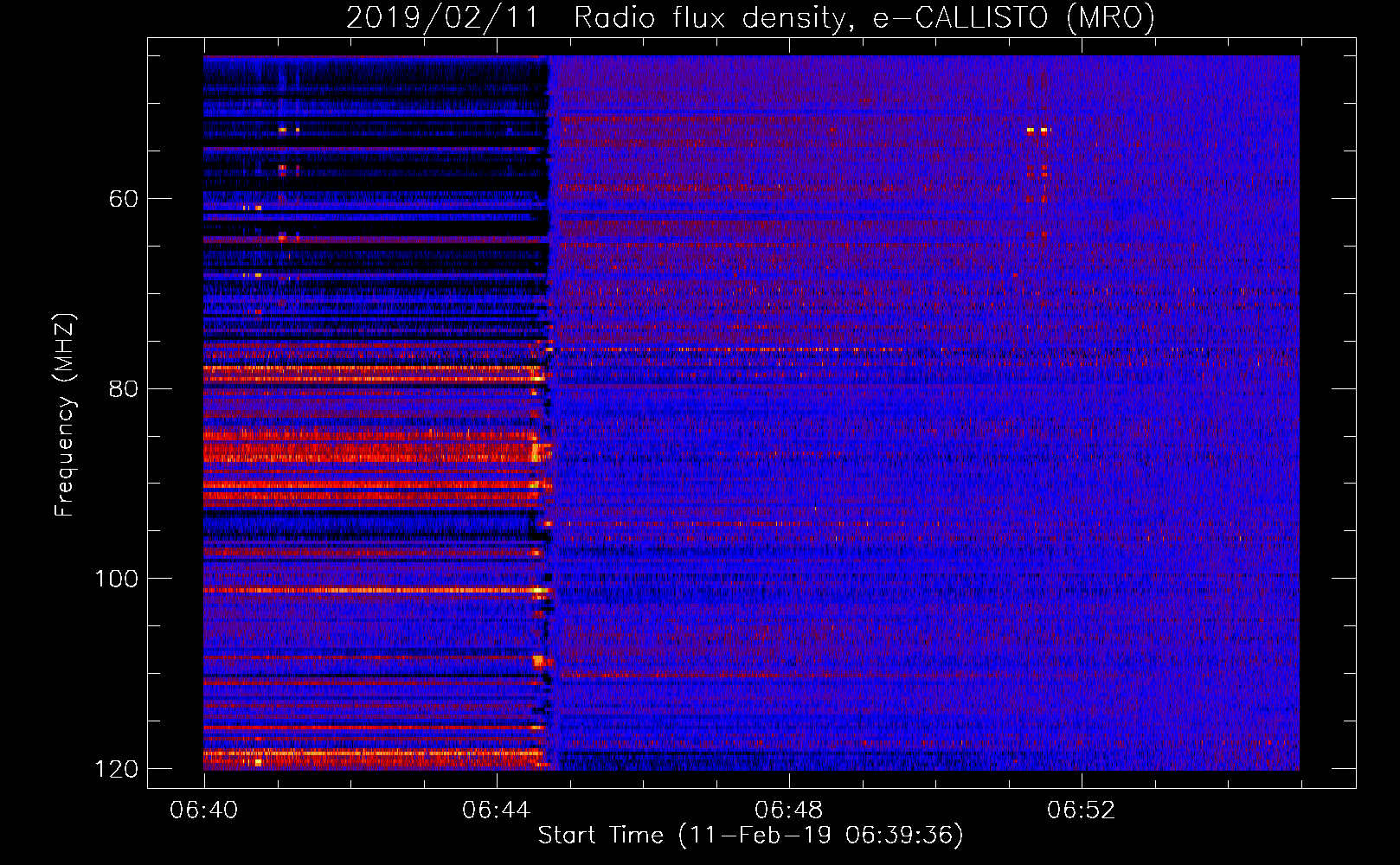Click the 06:40 time tick label

tap(203, 811)
